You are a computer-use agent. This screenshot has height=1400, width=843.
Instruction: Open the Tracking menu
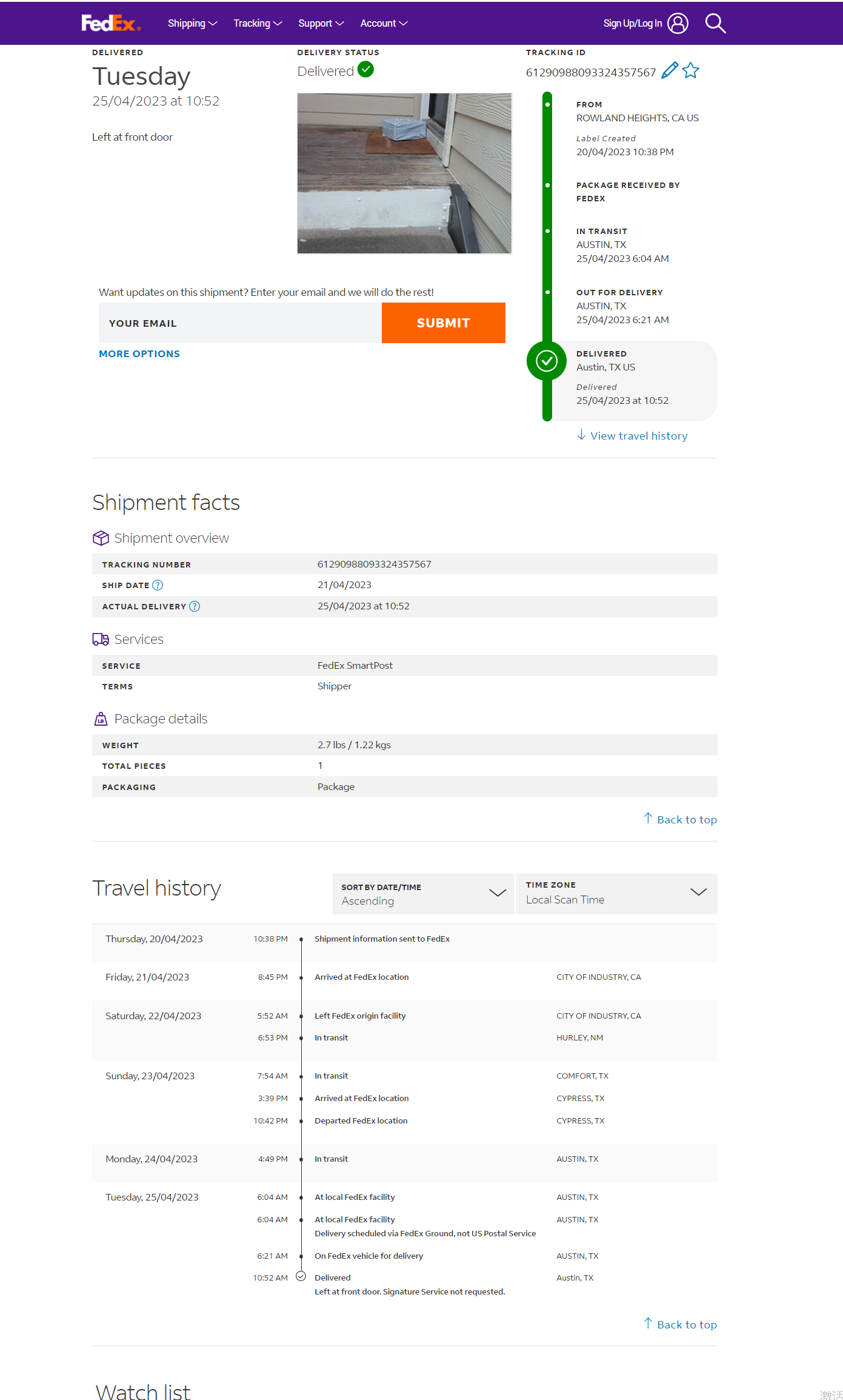258,24
